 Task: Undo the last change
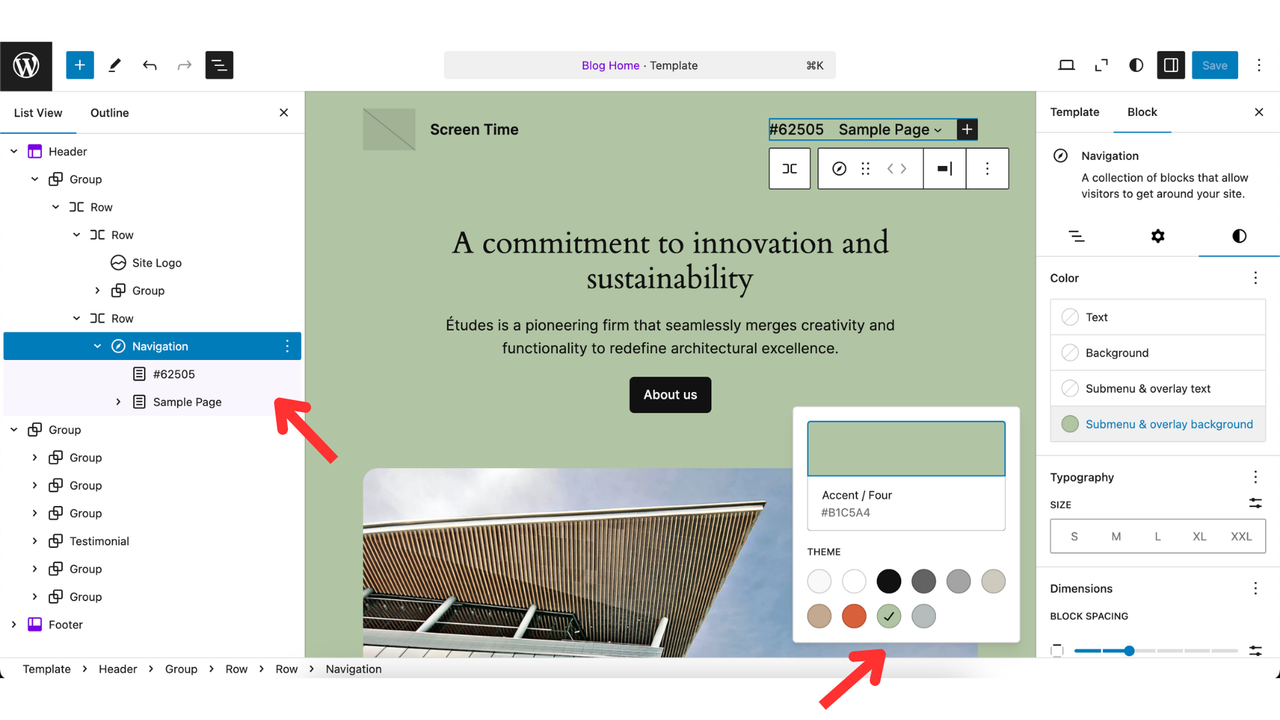click(150, 65)
